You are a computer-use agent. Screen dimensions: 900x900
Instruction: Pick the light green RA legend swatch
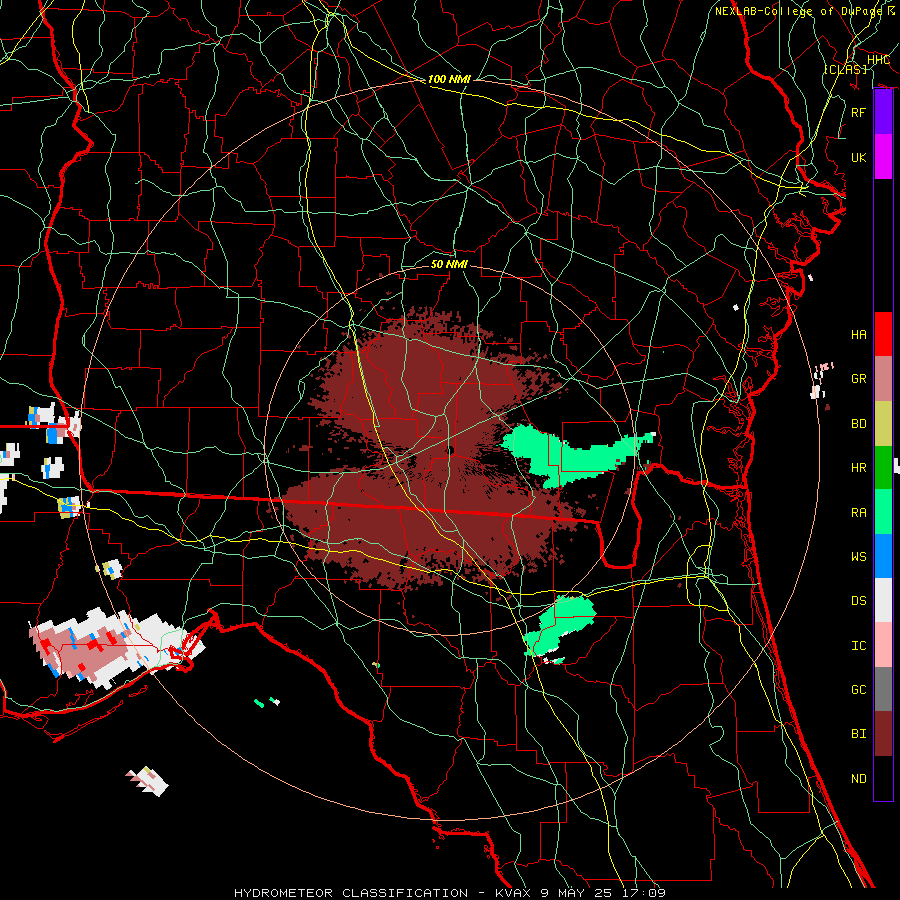[883, 512]
